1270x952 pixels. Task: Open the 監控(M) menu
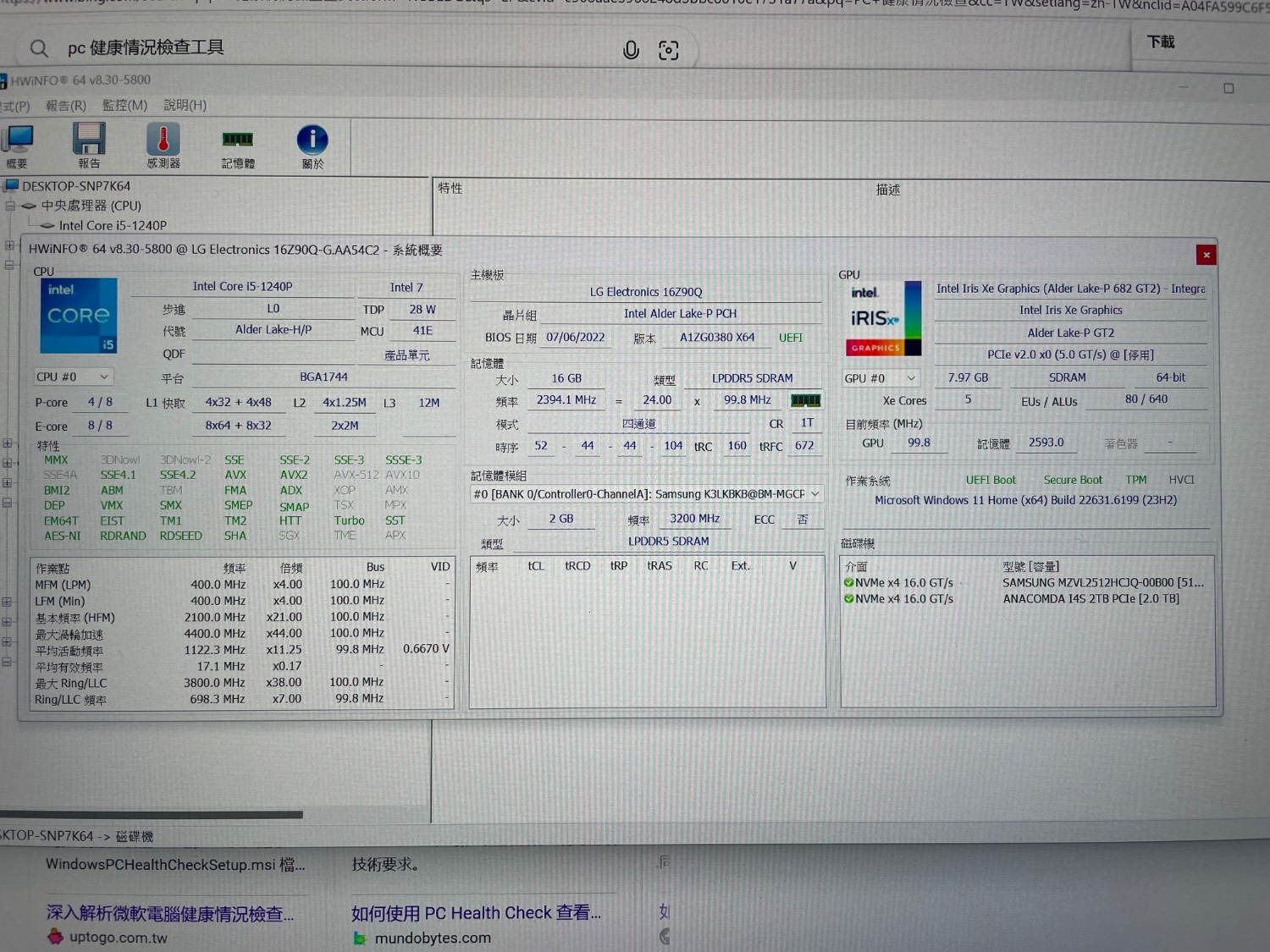(x=124, y=106)
